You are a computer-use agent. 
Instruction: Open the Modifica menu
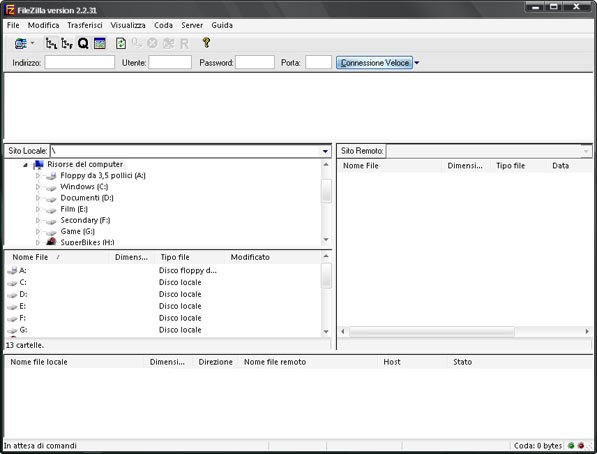pyautogui.click(x=43, y=25)
